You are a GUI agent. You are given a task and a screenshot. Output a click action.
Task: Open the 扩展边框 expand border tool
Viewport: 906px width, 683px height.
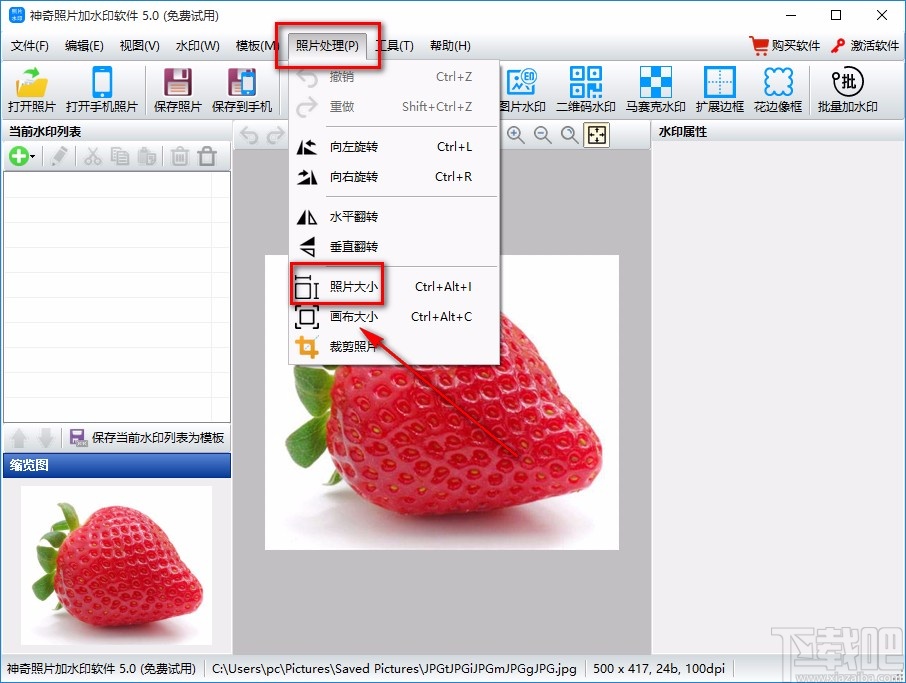click(x=719, y=89)
